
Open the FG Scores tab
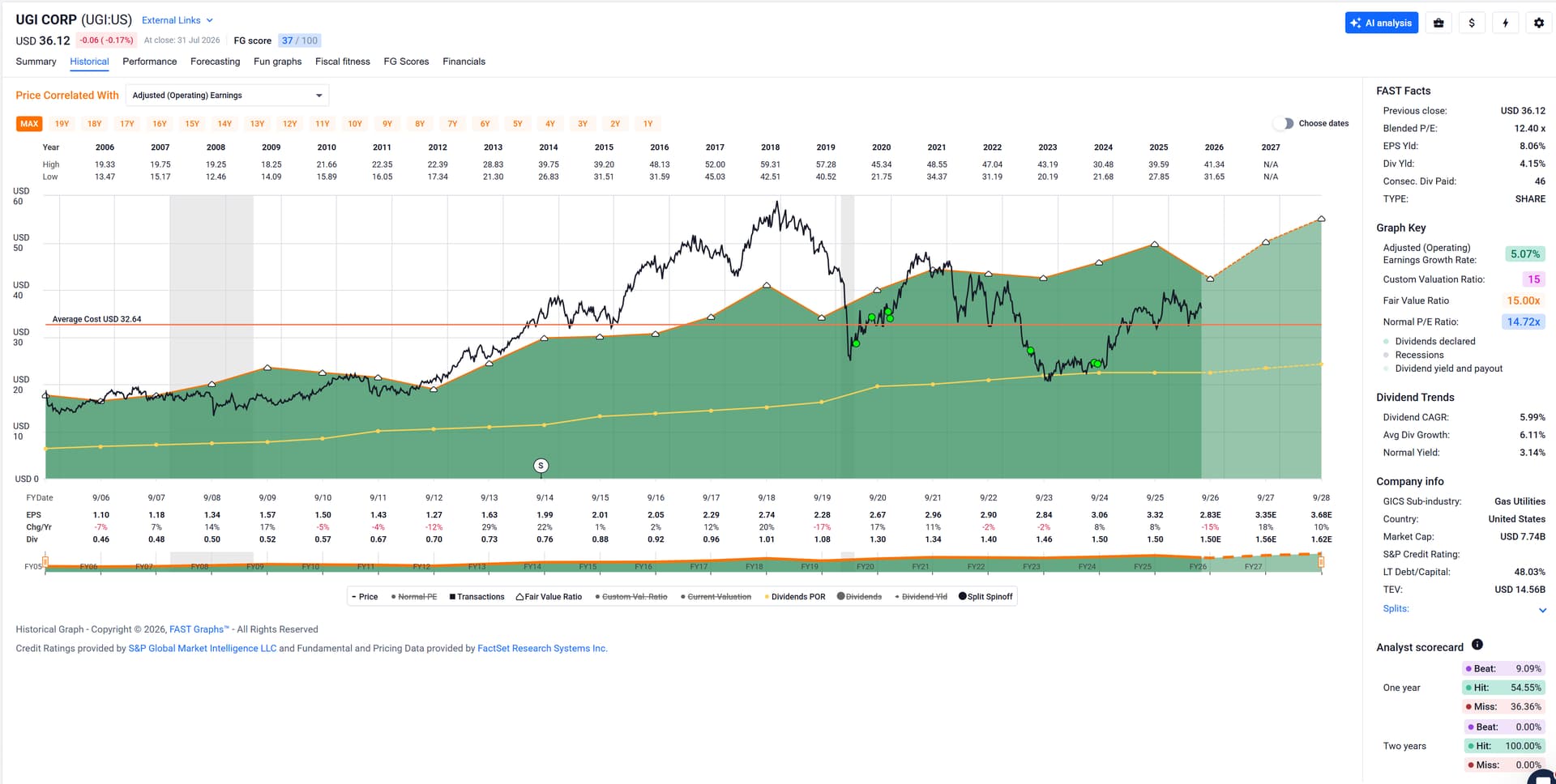[406, 62]
